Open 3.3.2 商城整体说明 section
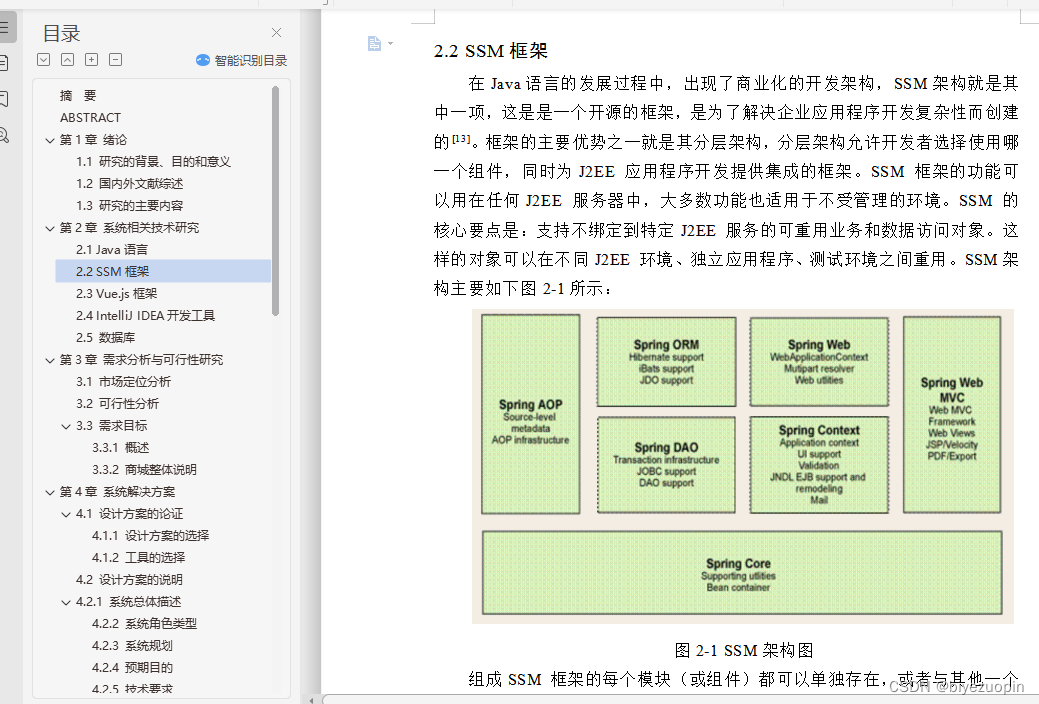This screenshot has width=1039, height=704. (x=144, y=469)
